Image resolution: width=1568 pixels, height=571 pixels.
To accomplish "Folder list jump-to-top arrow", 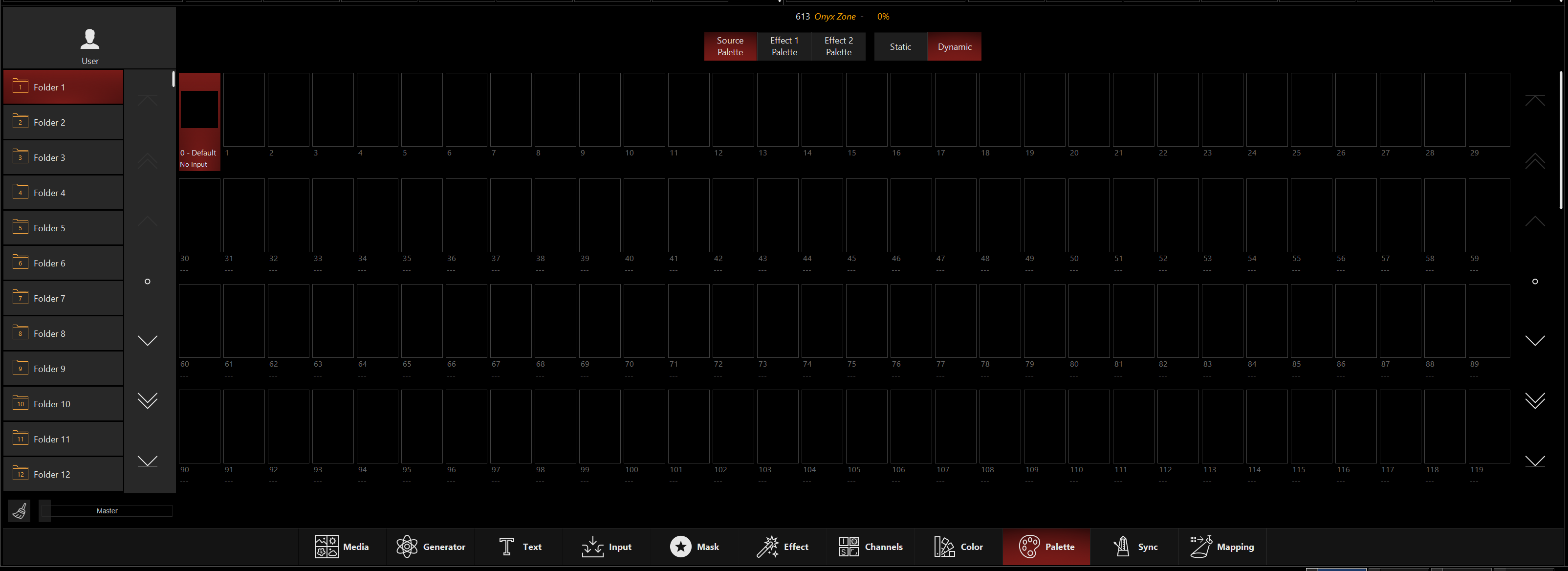I will click(147, 100).
